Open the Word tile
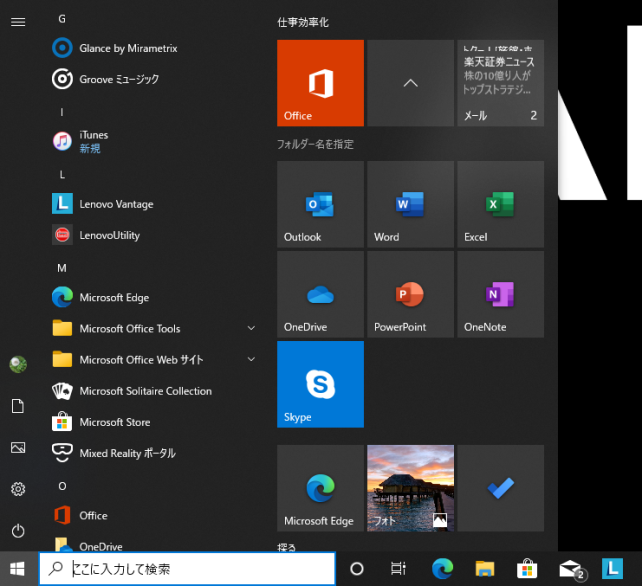The width and height of the screenshot is (642, 586). click(410, 204)
